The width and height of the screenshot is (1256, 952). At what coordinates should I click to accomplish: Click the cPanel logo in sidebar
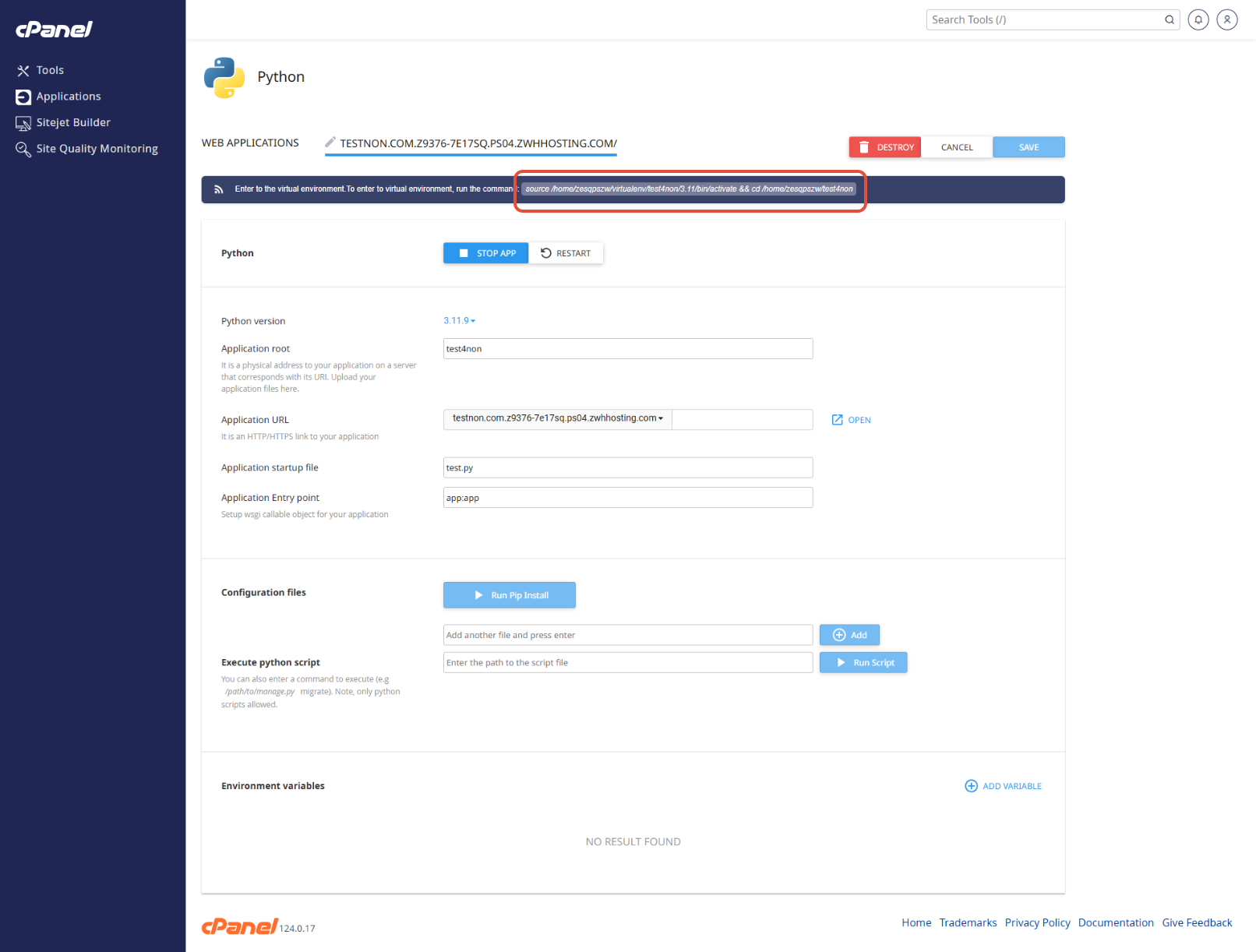54,30
